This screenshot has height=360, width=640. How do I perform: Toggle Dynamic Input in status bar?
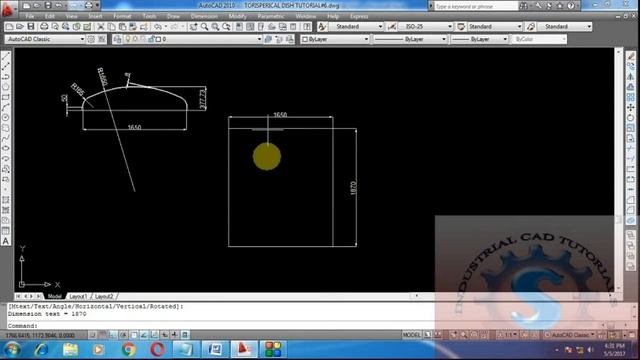(x=164, y=335)
